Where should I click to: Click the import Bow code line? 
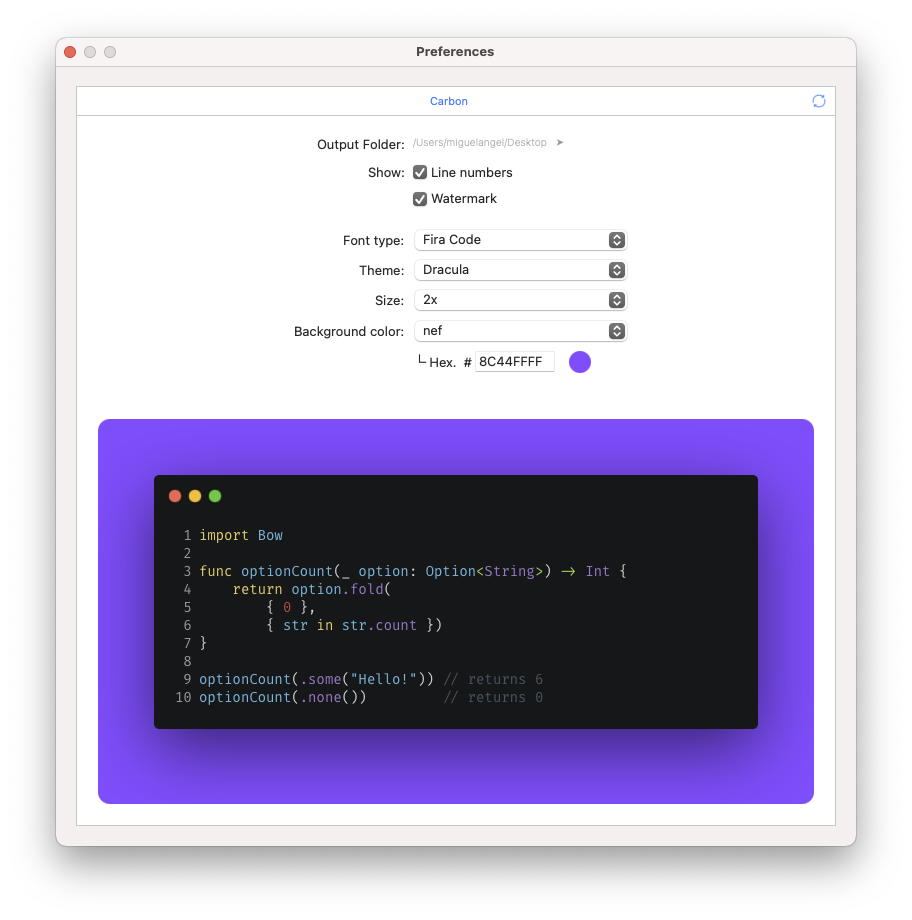coord(241,535)
